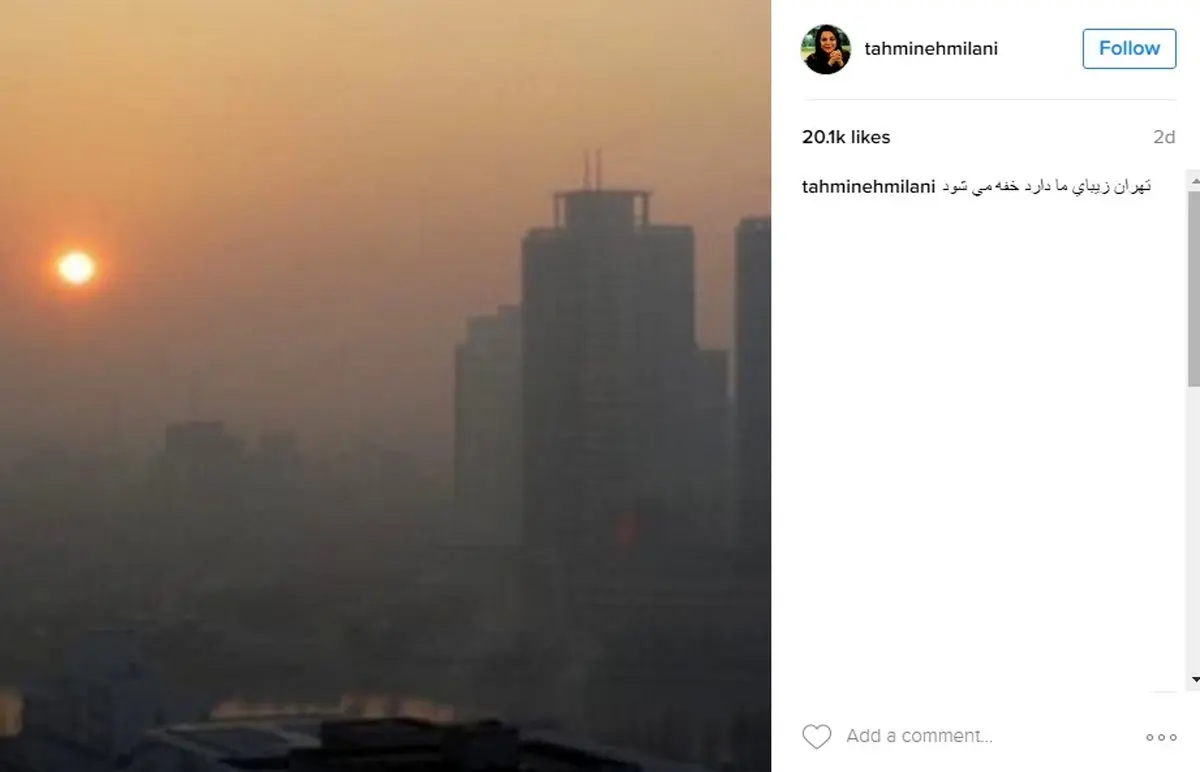View the 20.1k likes list
This screenshot has width=1200, height=772.
846,137
